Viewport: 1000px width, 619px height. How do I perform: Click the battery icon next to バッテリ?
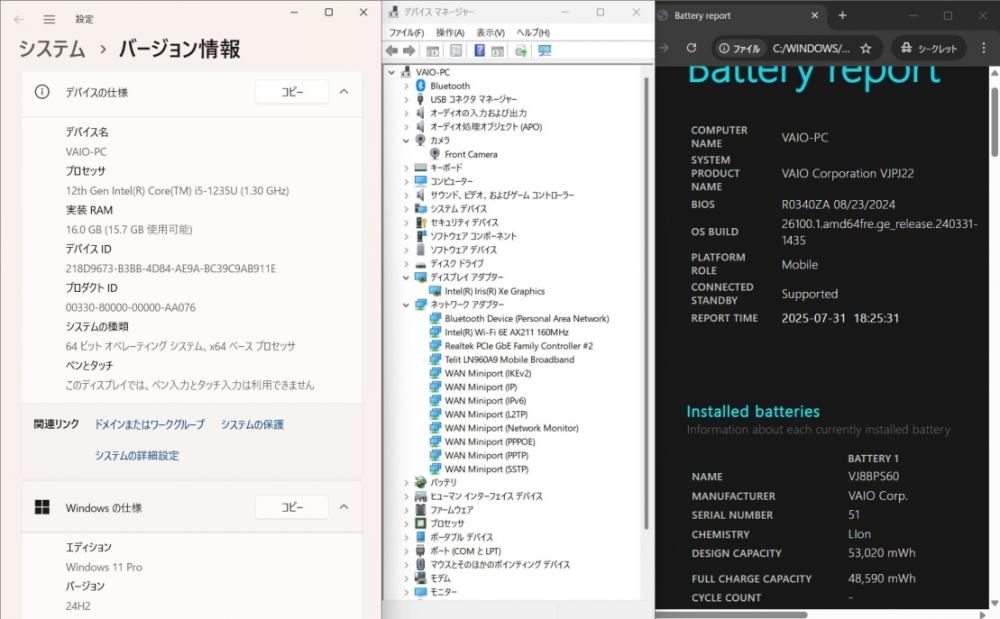tap(420, 482)
